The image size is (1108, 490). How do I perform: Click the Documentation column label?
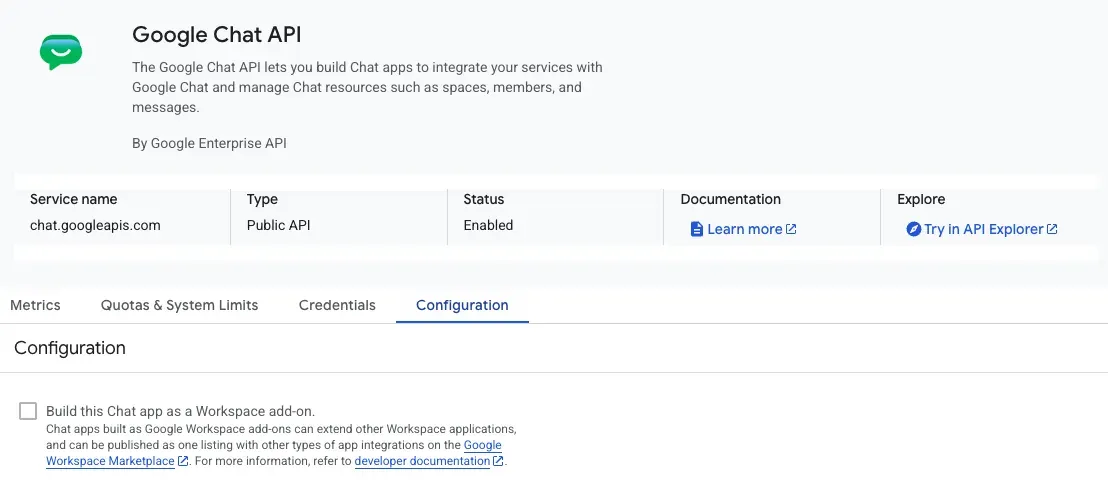click(x=731, y=199)
